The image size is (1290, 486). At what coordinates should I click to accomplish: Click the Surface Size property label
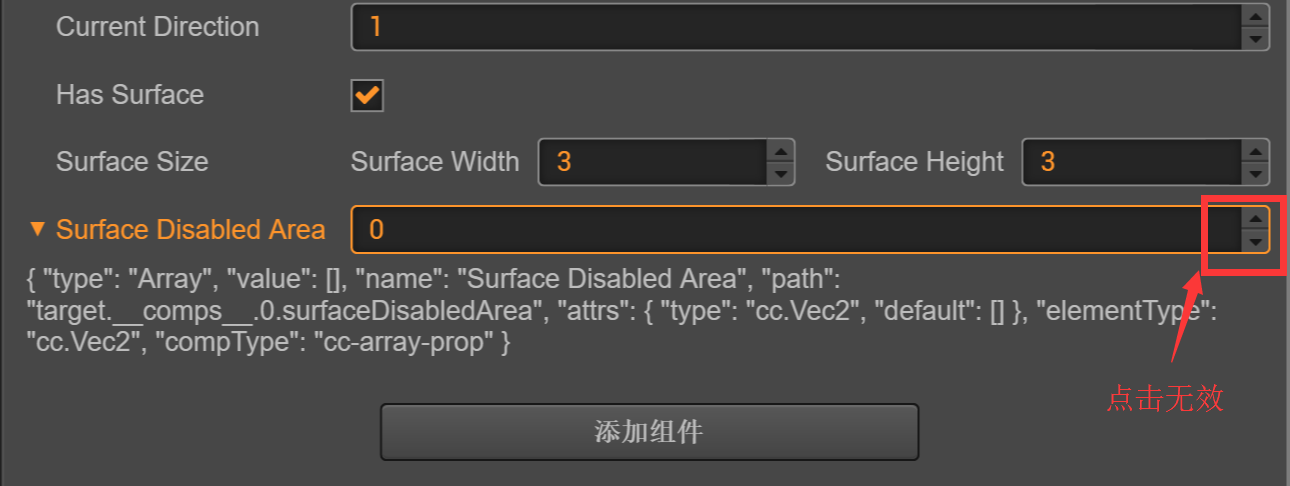point(132,162)
